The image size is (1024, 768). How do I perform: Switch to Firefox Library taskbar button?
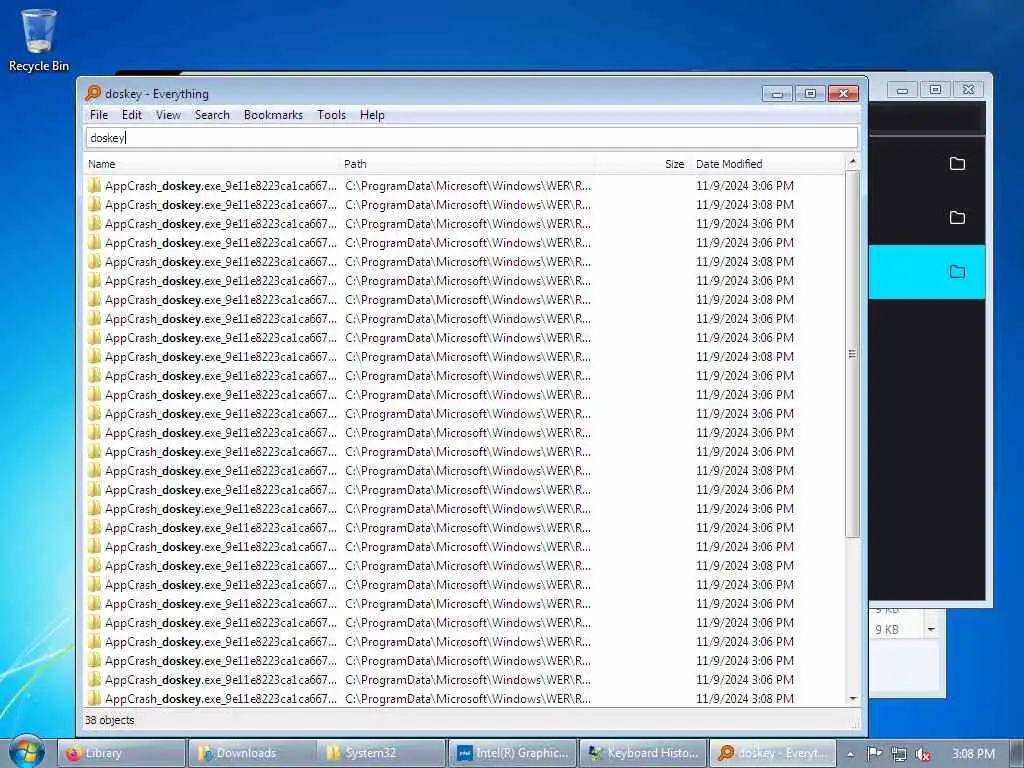(121, 753)
